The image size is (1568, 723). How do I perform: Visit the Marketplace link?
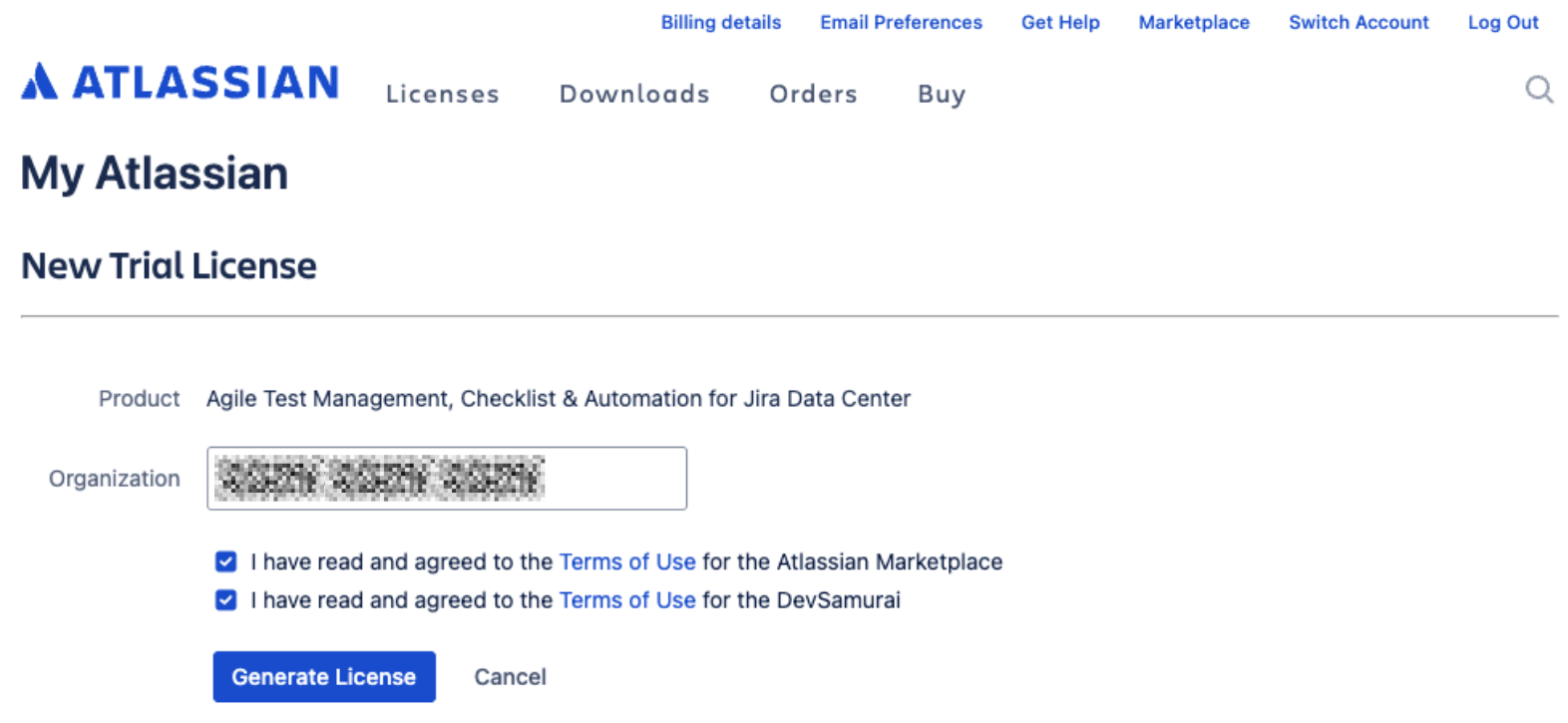click(x=1193, y=22)
